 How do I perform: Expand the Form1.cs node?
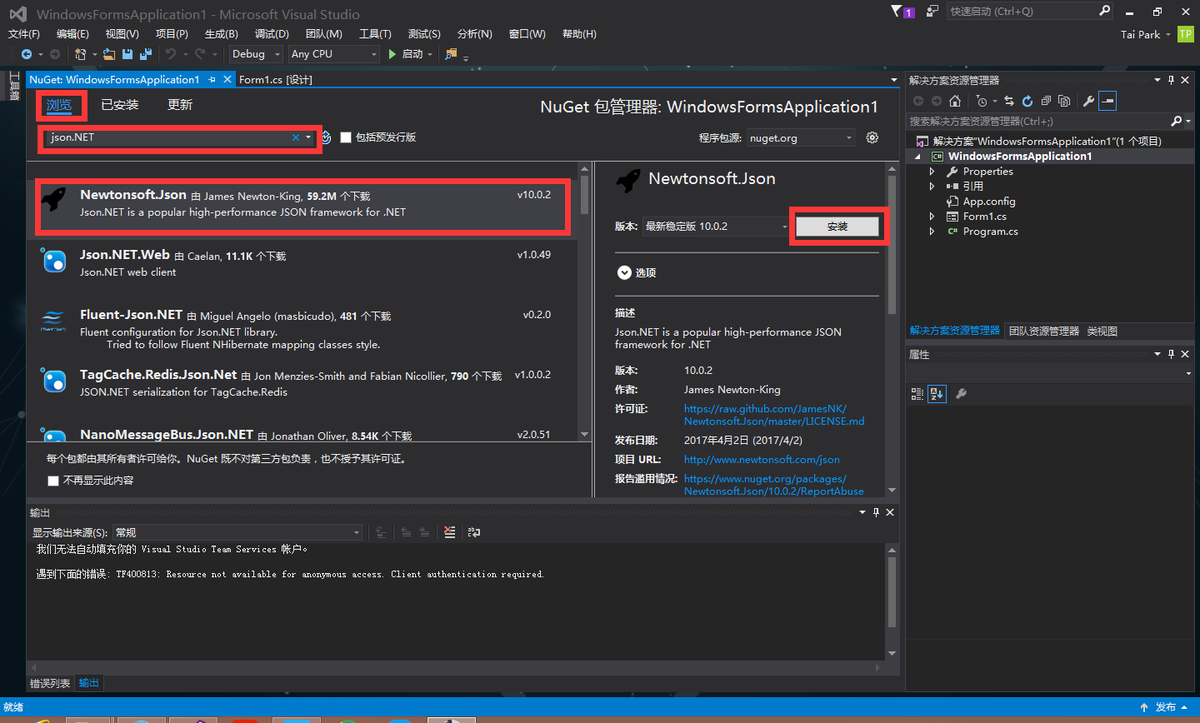coord(932,216)
